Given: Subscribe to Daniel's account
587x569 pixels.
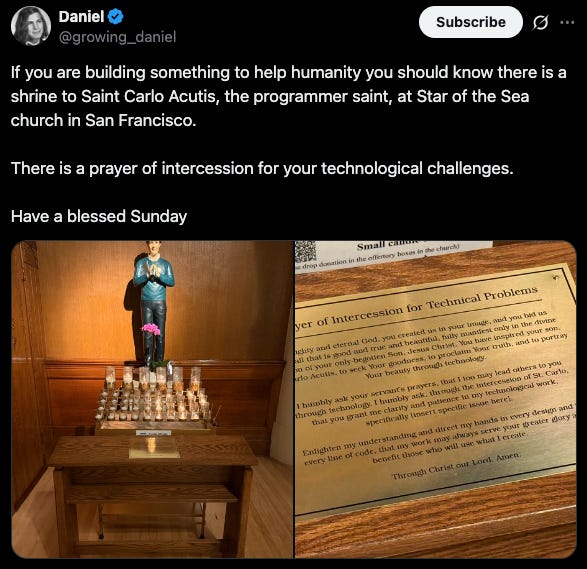Looking at the screenshot, I should [x=471, y=22].
